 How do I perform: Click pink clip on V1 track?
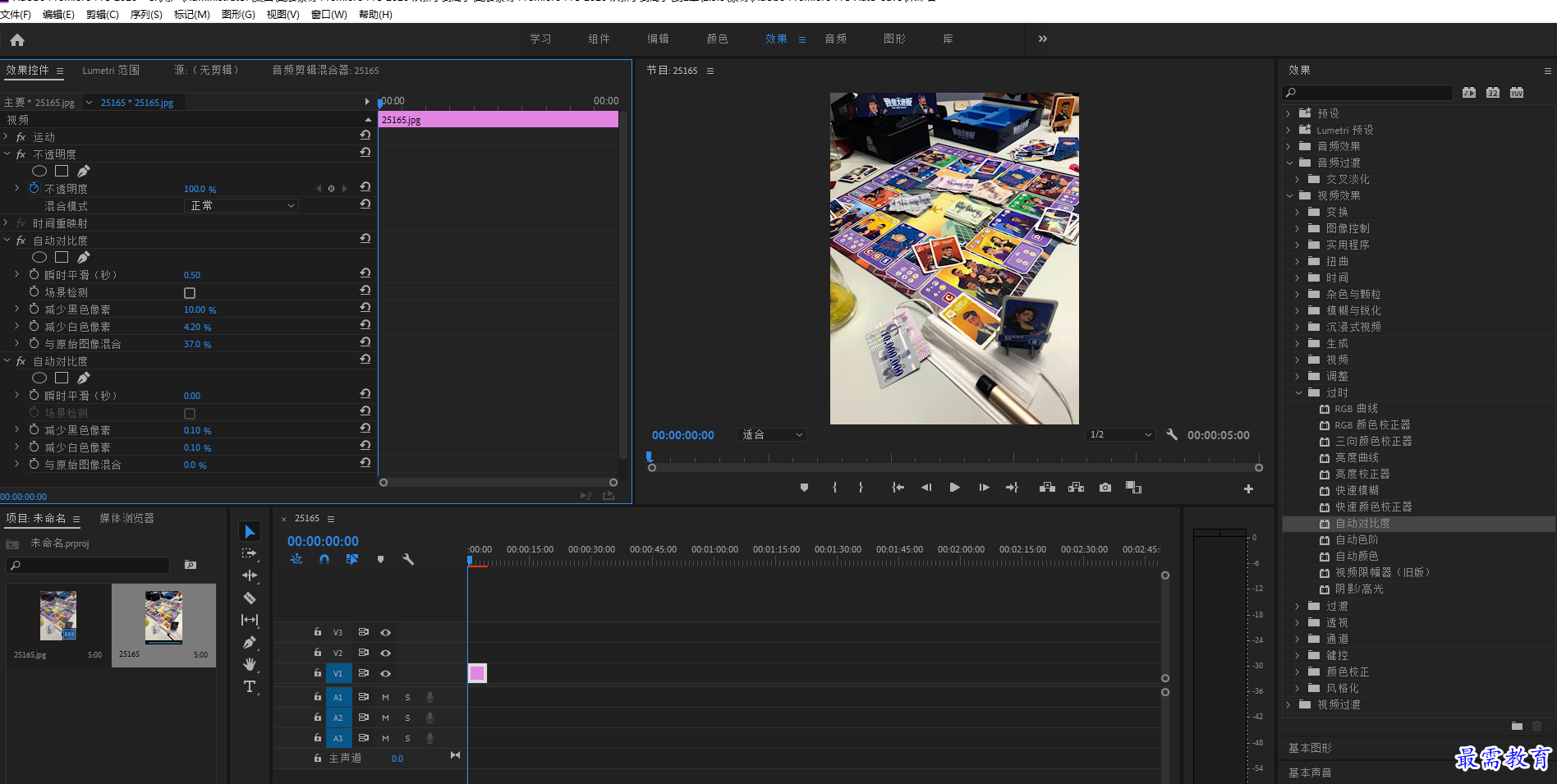tap(477, 673)
